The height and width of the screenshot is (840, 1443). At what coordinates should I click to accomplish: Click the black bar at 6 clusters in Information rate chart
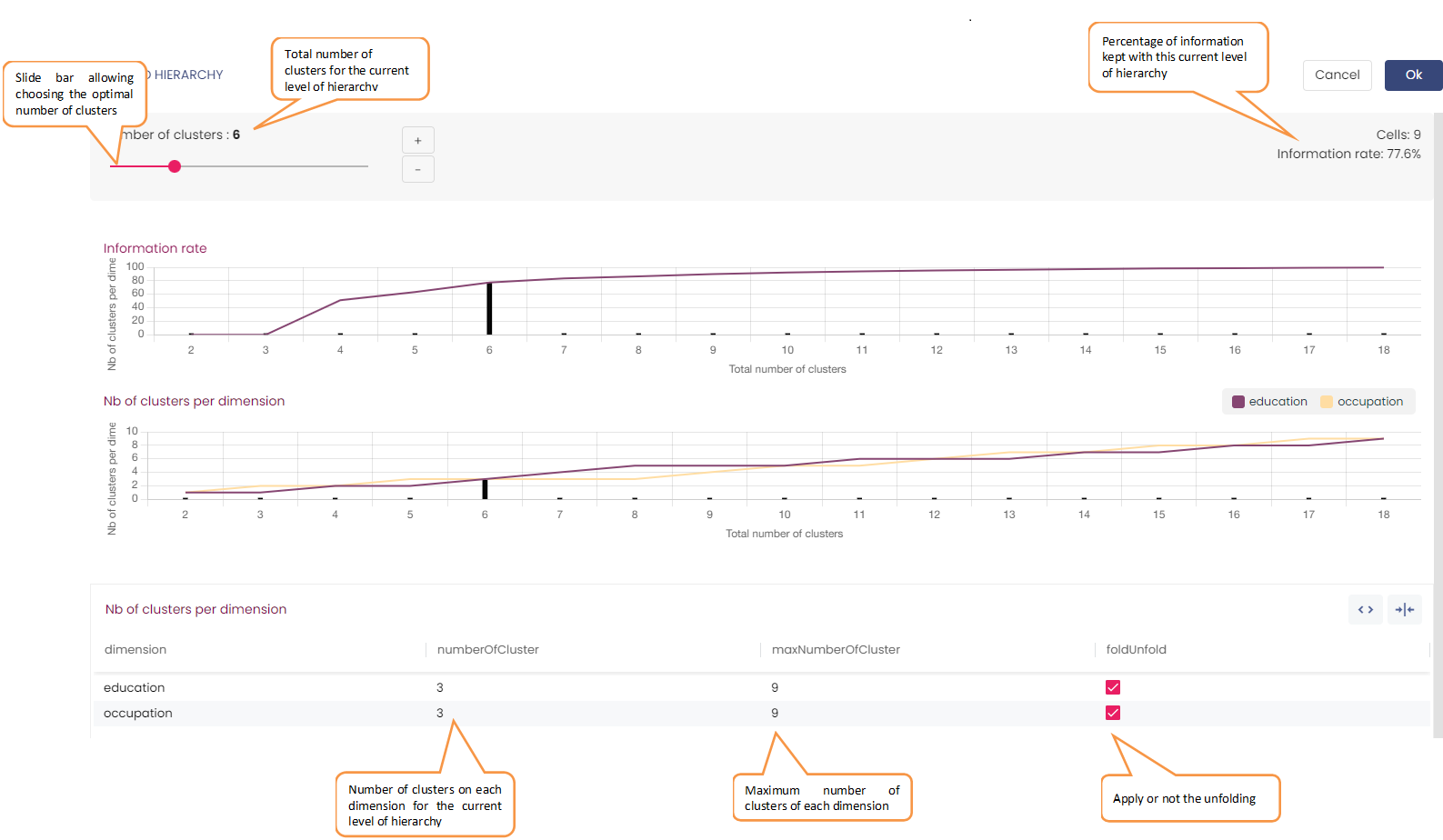(x=489, y=309)
